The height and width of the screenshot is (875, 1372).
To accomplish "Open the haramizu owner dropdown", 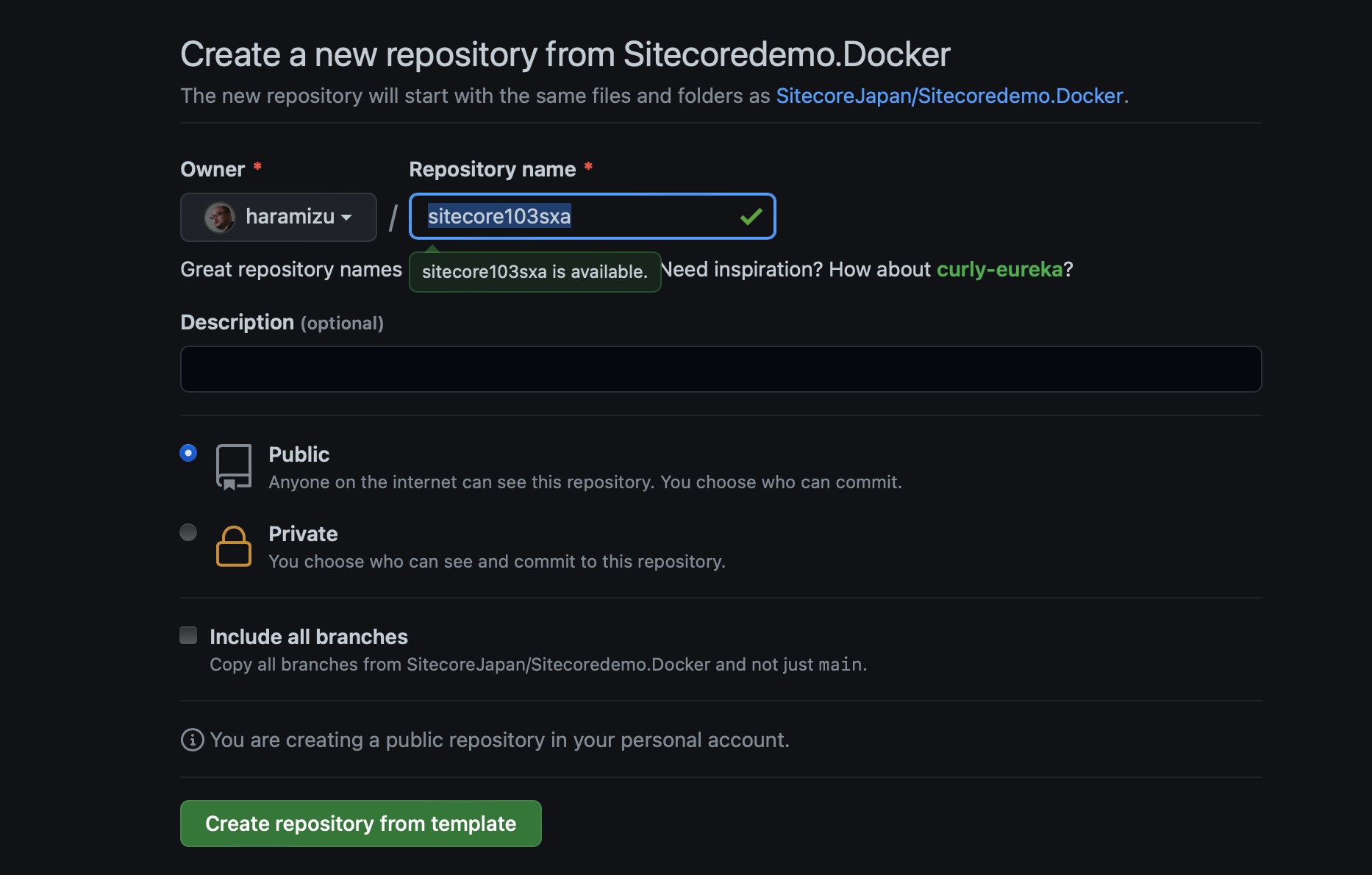I will click(279, 217).
